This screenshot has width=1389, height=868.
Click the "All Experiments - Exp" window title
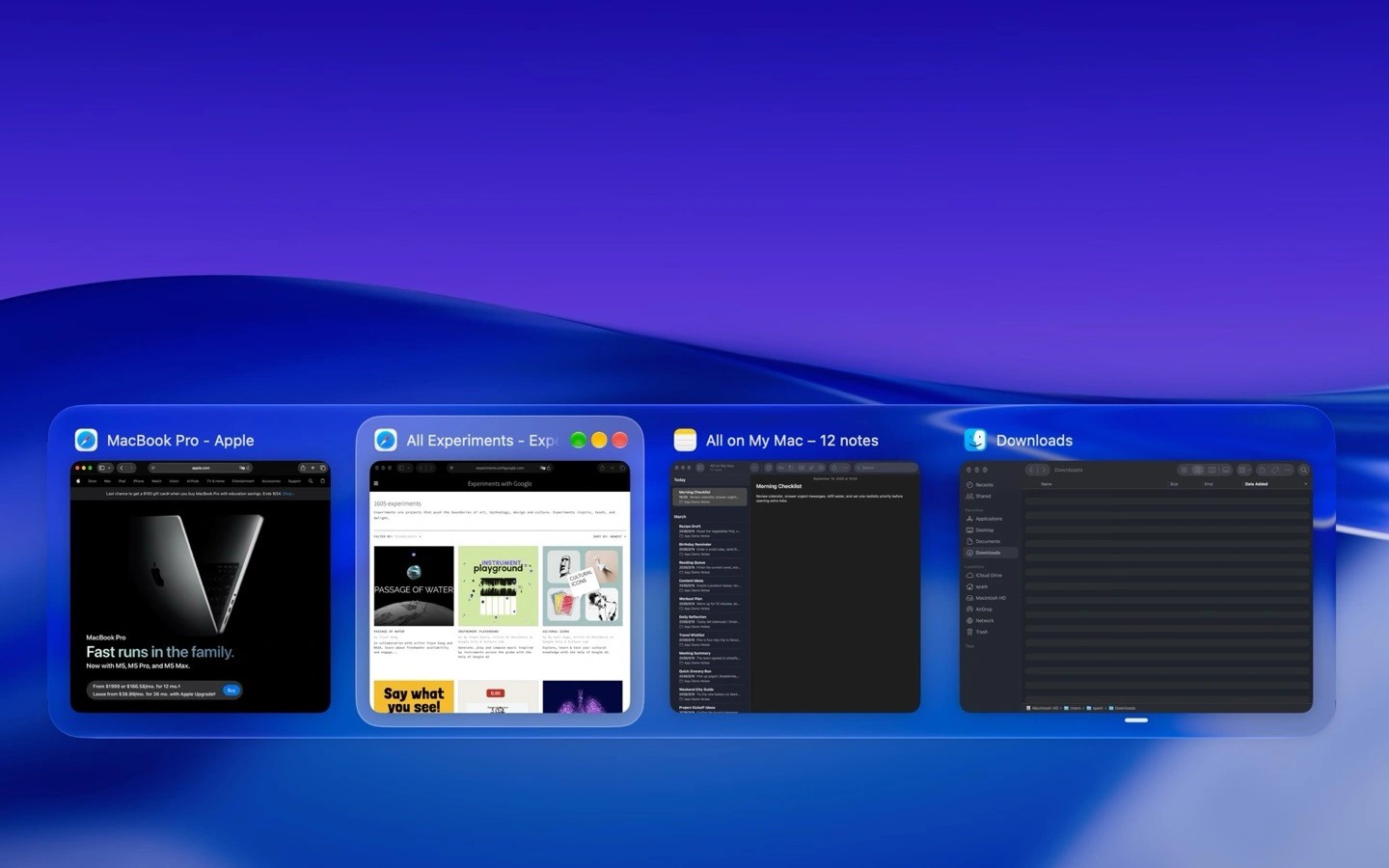click(x=481, y=441)
